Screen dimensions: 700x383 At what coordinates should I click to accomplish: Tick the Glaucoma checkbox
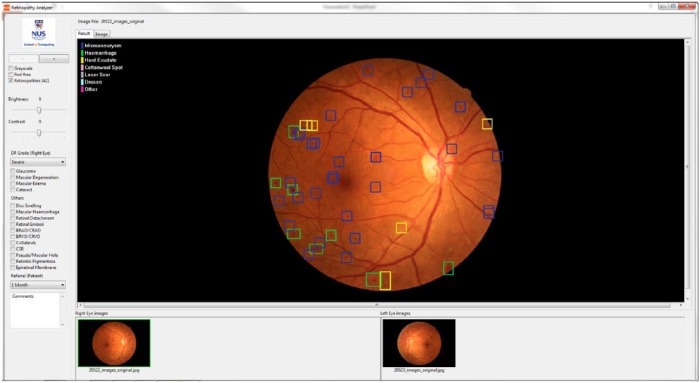(13, 171)
